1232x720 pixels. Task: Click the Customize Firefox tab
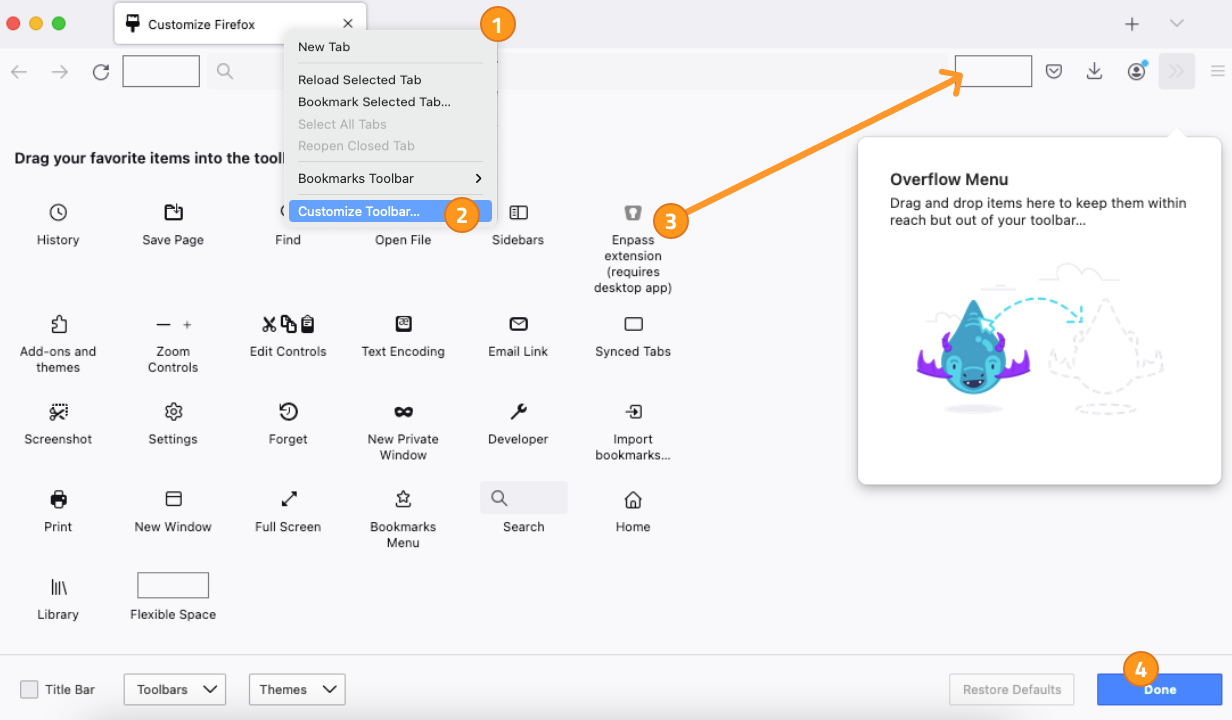point(240,24)
